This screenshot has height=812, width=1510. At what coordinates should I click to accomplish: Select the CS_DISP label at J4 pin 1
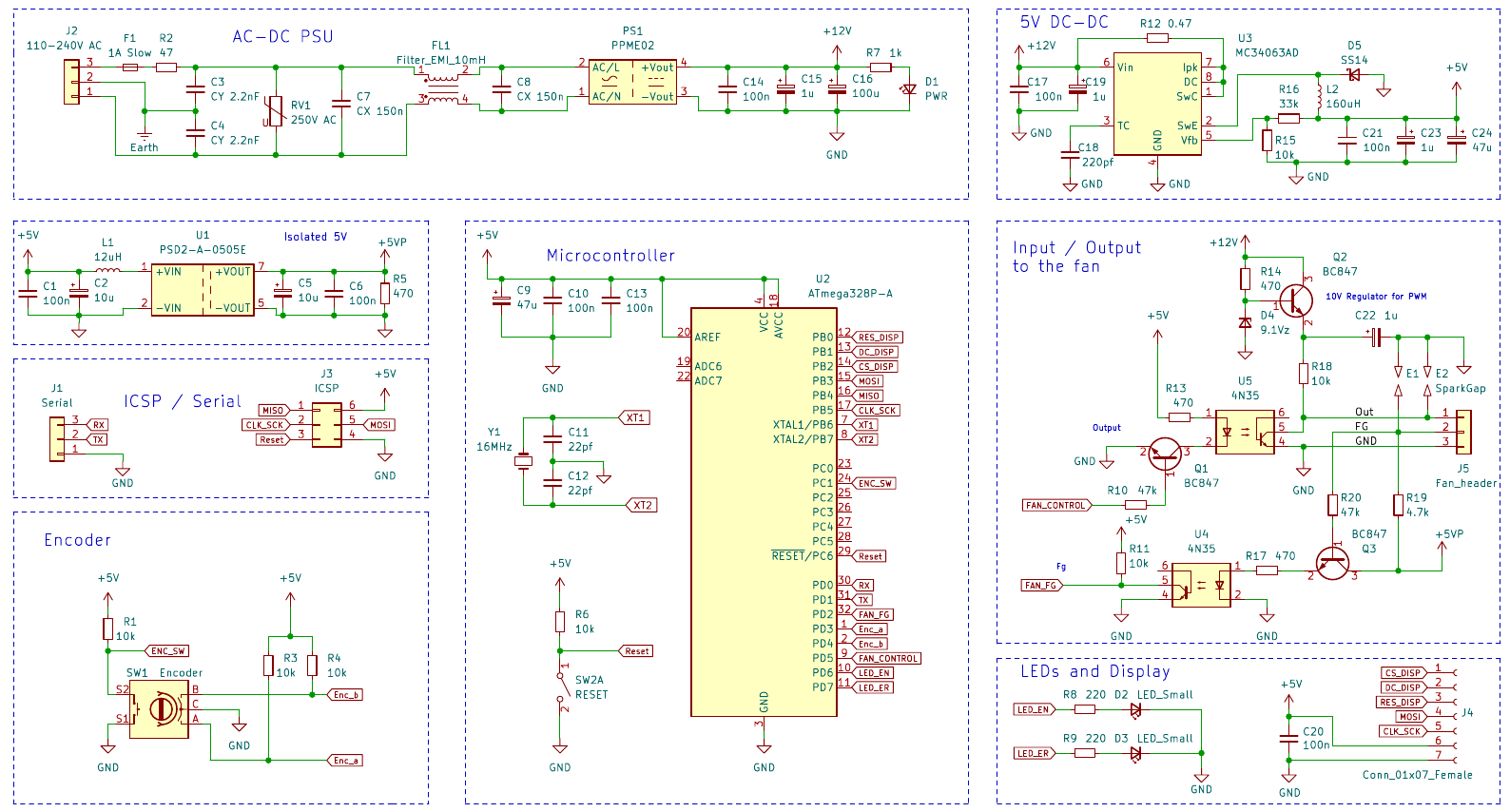(x=1404, y=672)
